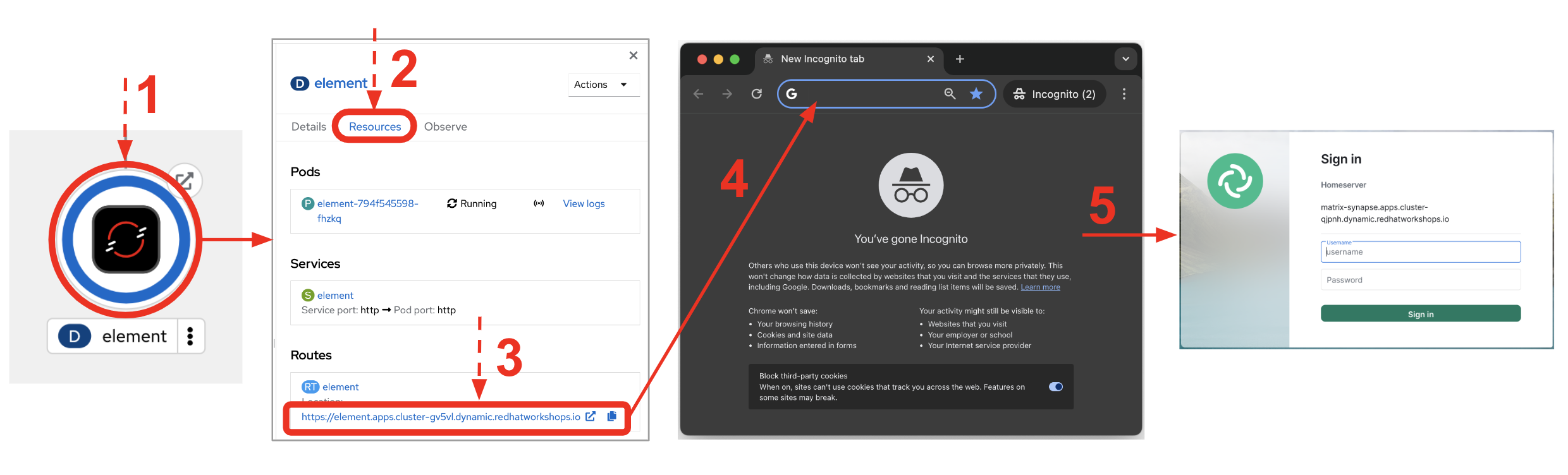Go forward in Chrome browser
The height and width of the screenshot is (475, 1568).
pyautogui.click(x=727, y=94)
